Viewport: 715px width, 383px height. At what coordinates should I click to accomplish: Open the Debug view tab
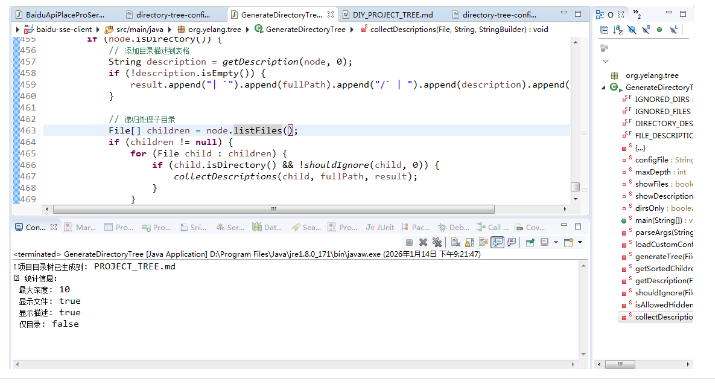pos(453,227)
